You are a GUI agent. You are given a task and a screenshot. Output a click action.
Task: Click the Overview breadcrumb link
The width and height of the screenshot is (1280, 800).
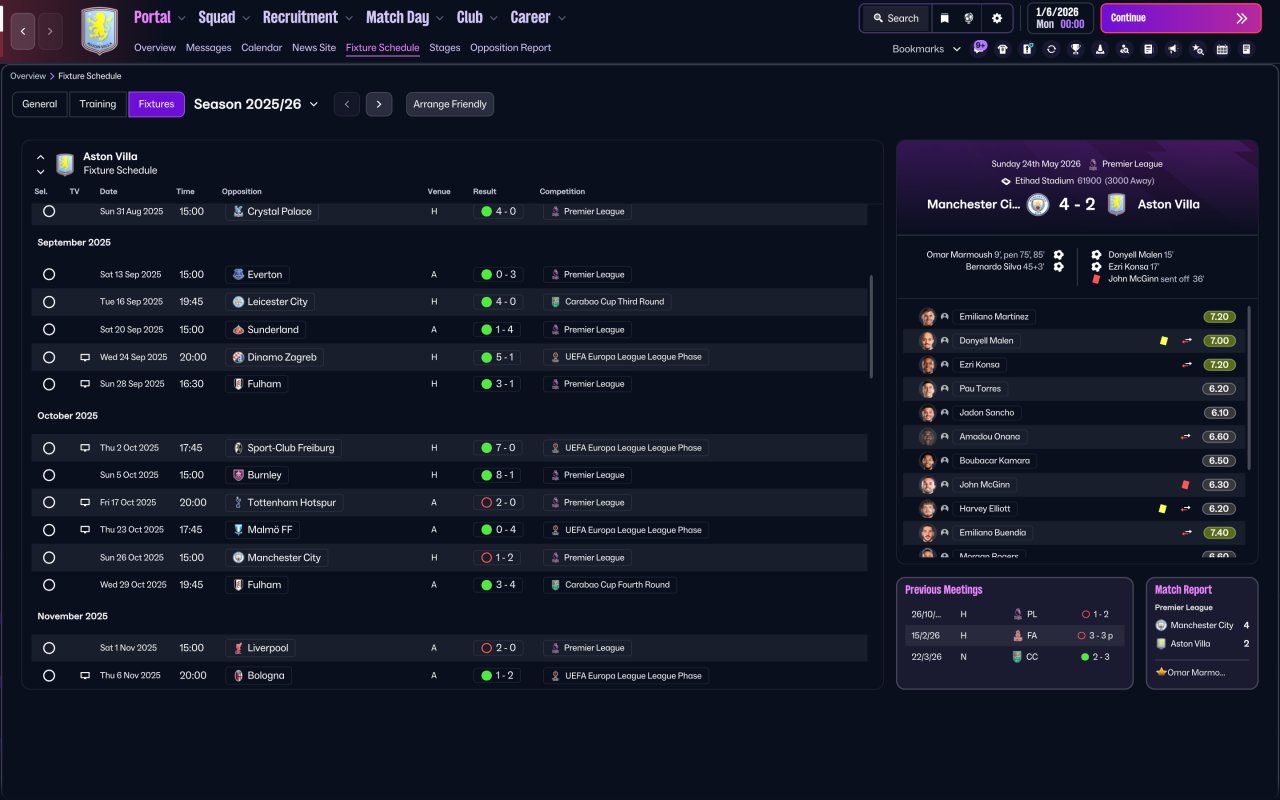28,76
